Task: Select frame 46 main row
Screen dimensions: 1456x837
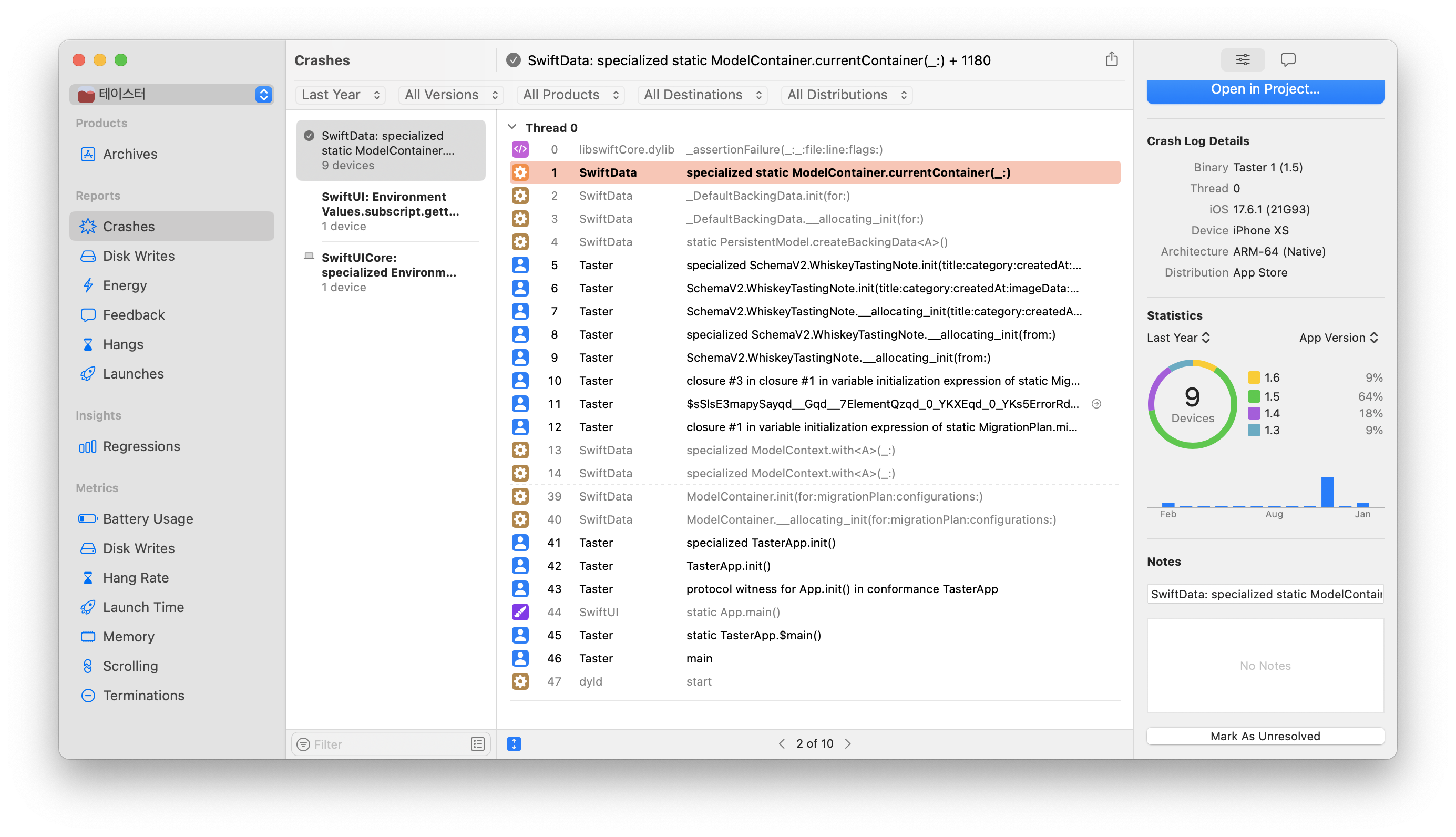Action: tap(814, 658)
